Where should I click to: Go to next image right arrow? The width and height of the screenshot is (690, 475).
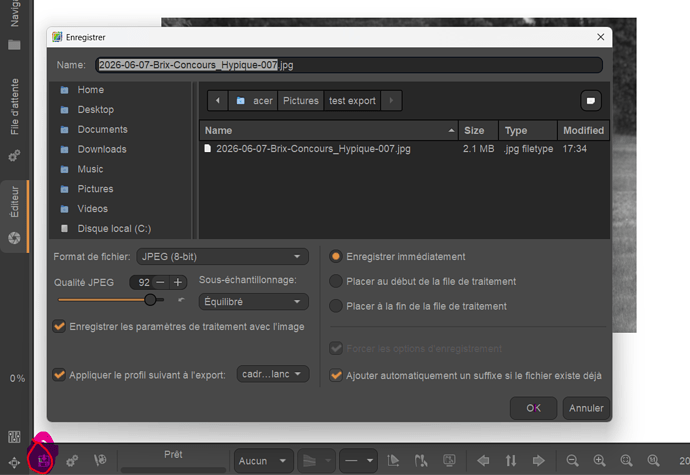tap(539, 461)
